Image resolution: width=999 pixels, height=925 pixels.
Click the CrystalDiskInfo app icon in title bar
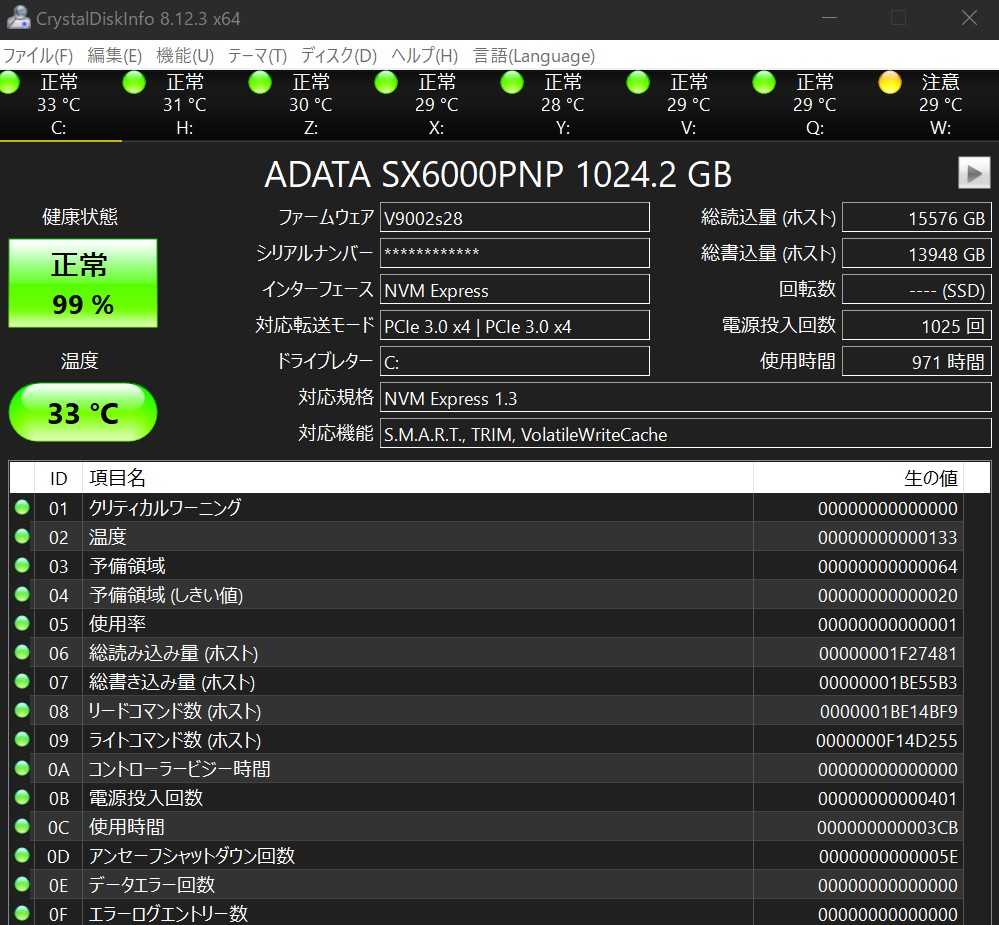pos(18,18)
